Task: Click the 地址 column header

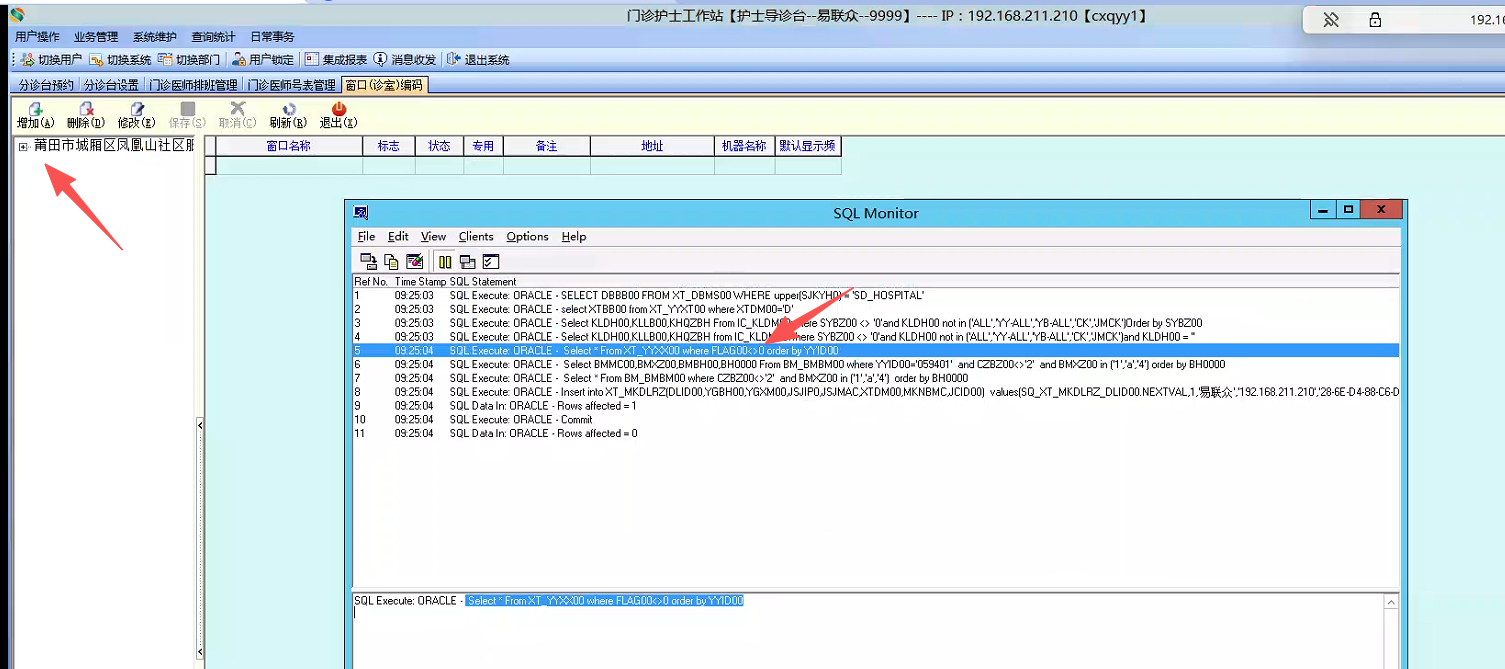Action: tap(653, 146)
